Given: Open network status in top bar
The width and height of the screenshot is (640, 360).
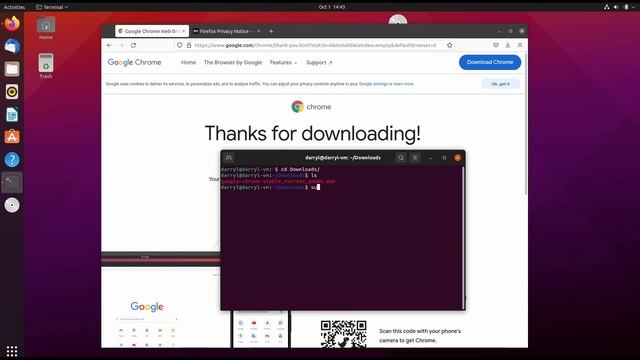Looking at the screenshot, I should click(607, 7).
